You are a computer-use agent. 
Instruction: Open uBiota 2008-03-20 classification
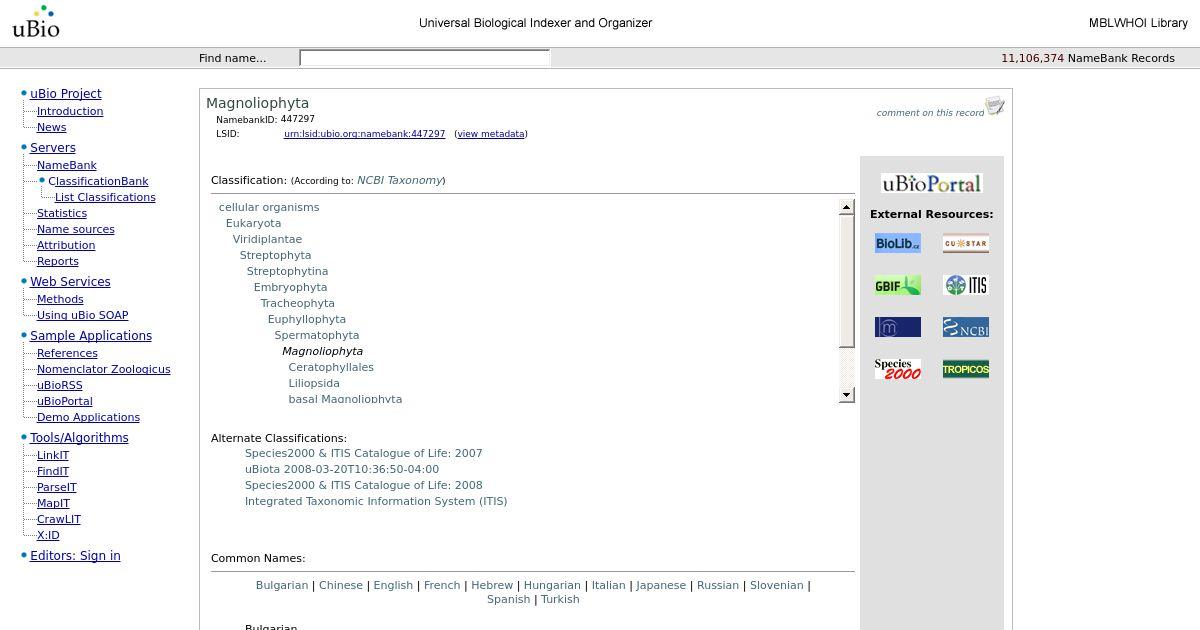[342, 469]
